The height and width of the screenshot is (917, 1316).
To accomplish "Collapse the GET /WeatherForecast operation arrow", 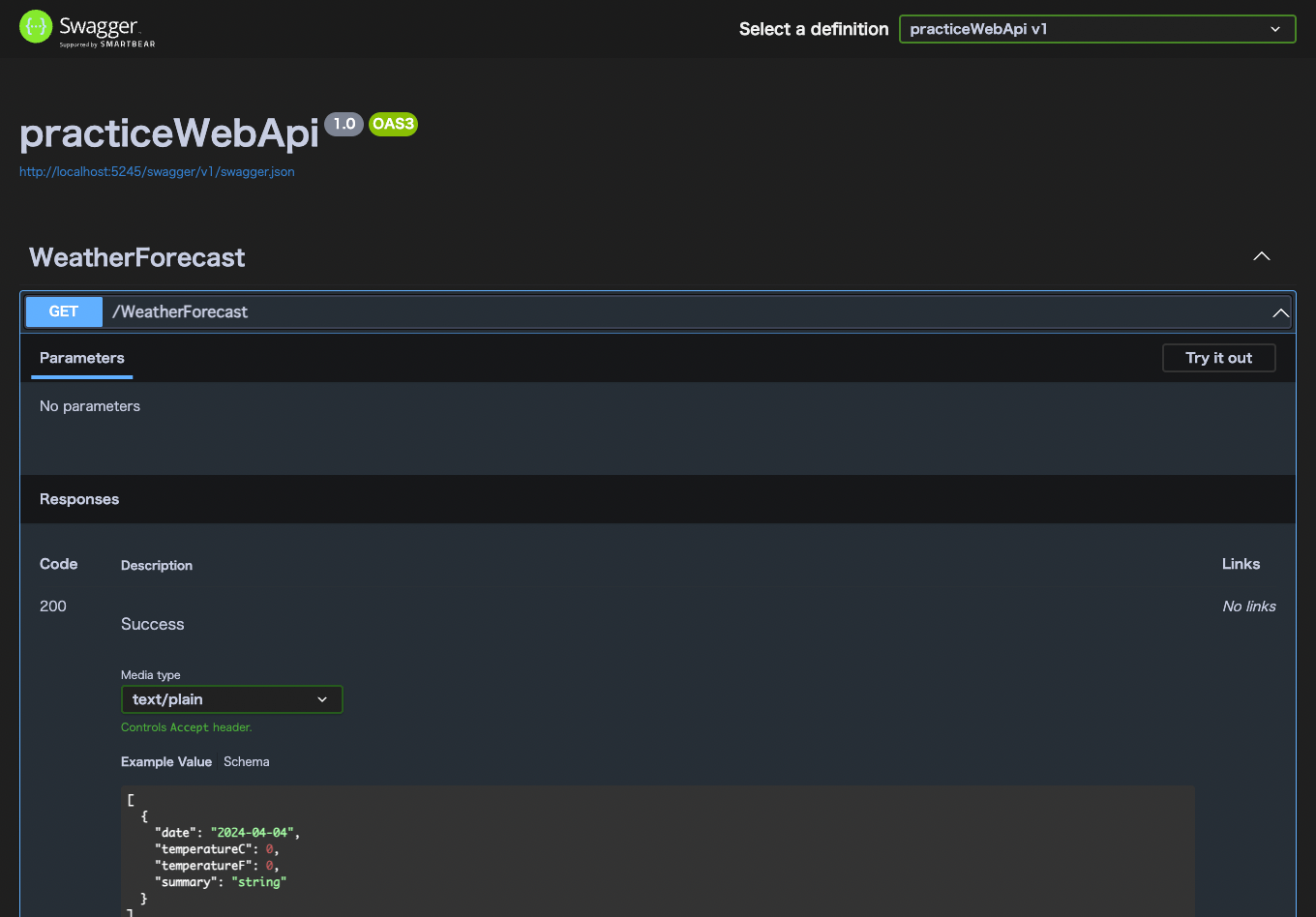I will [x=1280, y=312].
